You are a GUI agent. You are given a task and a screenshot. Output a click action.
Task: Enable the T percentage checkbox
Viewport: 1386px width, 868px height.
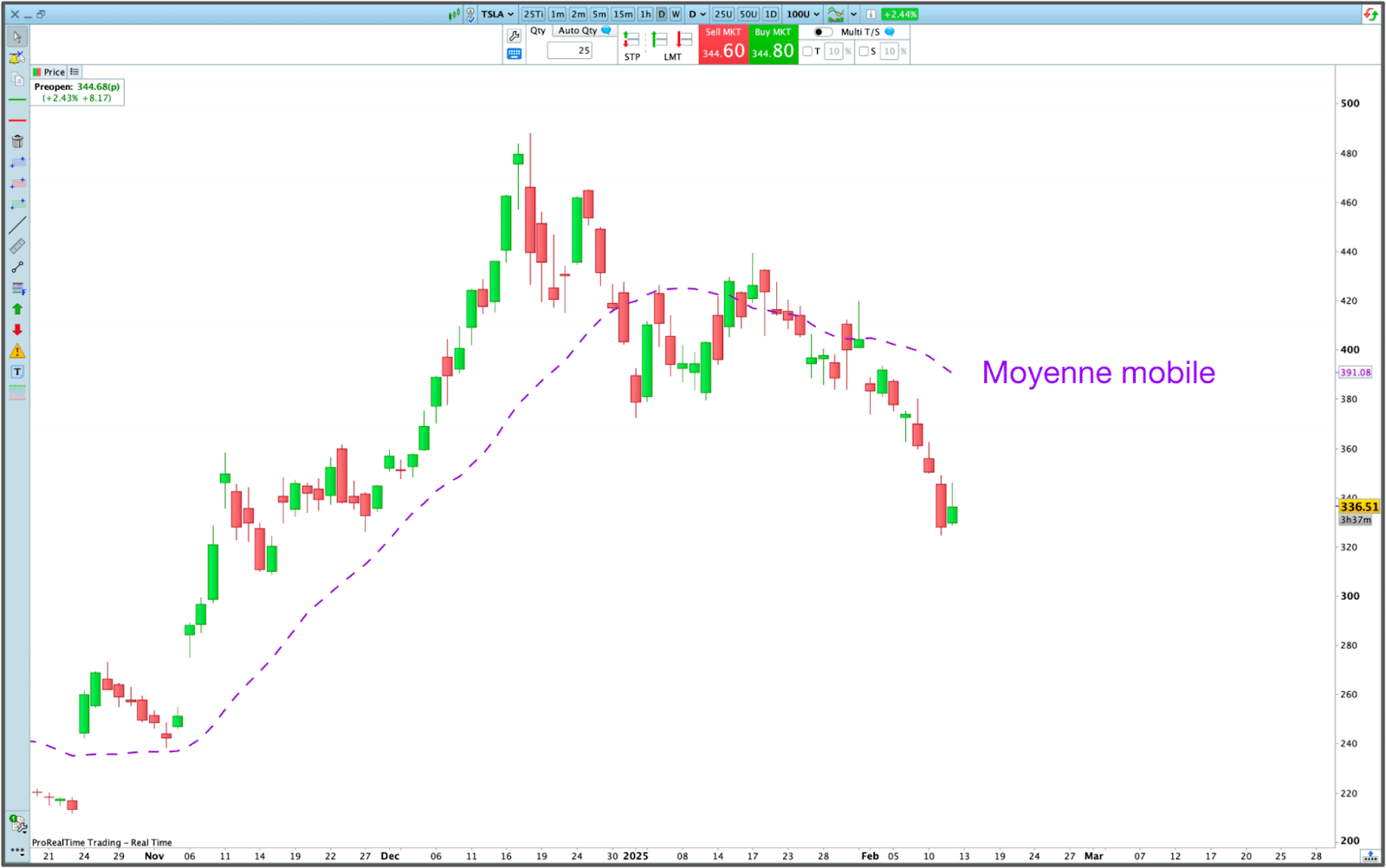[807, 51]
